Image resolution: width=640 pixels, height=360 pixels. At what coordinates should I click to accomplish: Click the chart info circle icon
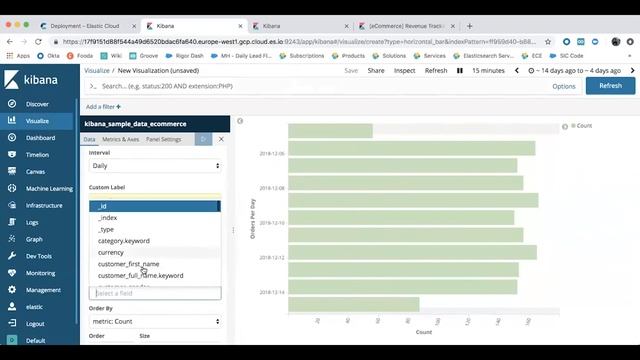point(240,121)
